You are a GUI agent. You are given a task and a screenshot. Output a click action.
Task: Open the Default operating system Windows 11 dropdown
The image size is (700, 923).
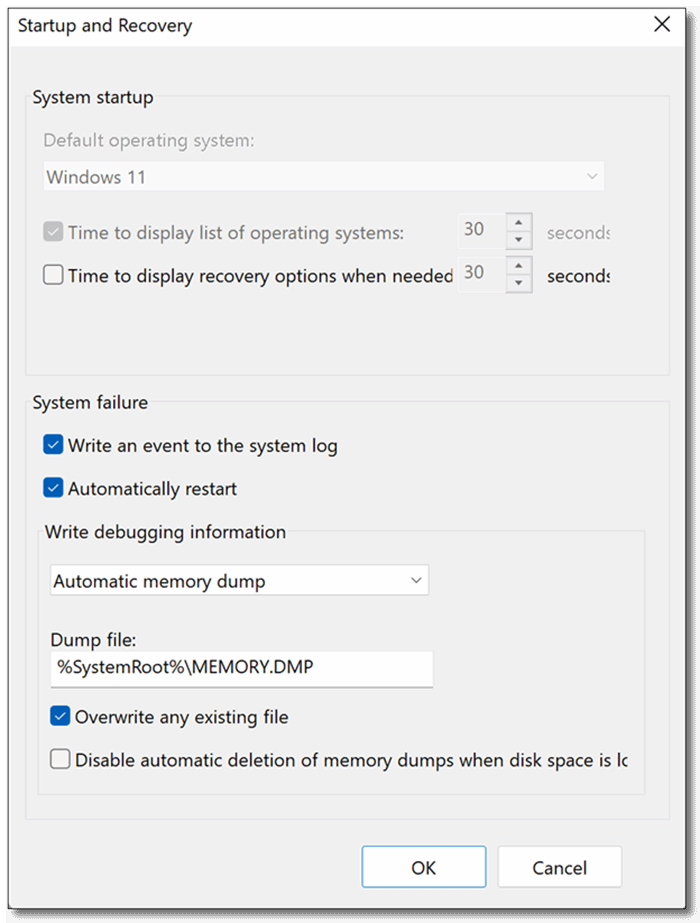pyautogui.click(x=324, y=177)
